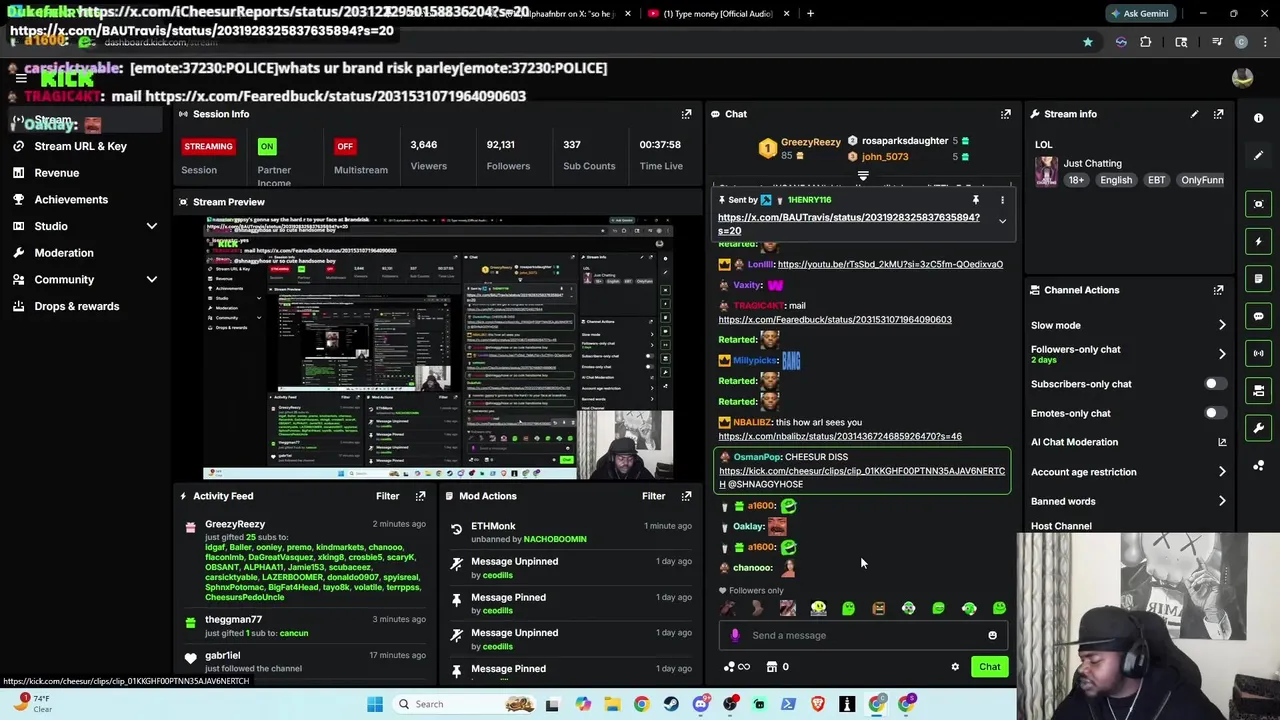1280x720 pixels.
Task: Open the hamburger sidebar menu
Action: coord(21,78)
